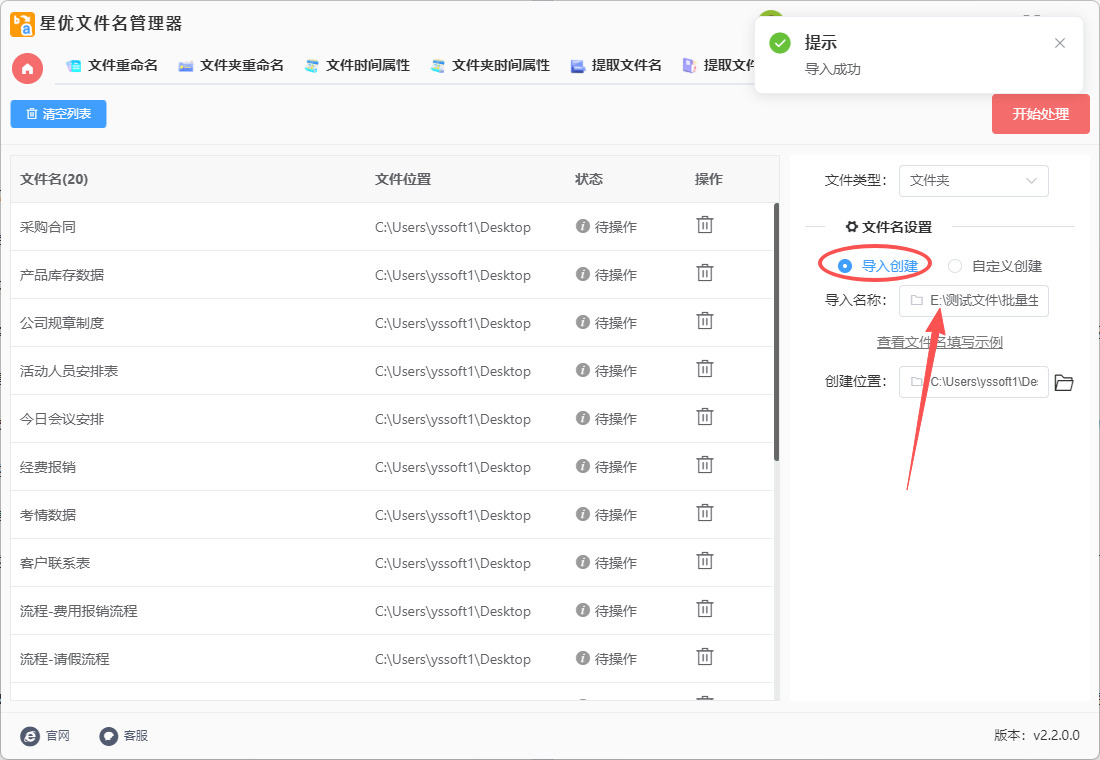Screen dimensions: 1100x760
Task: Open 客服 chat icon in footer
Action: (x=109, y=736)
